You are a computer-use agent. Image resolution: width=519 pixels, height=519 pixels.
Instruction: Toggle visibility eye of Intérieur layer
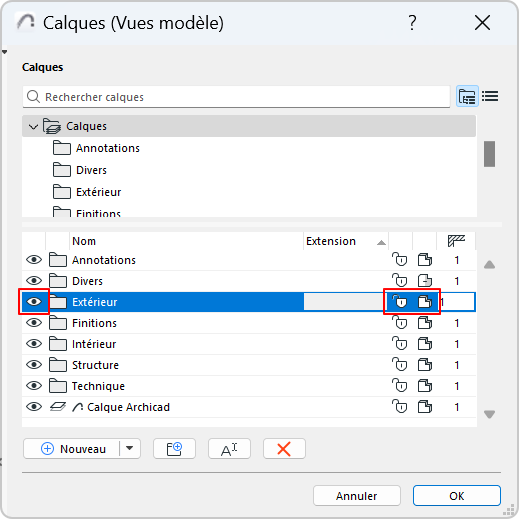click(34, 344)
